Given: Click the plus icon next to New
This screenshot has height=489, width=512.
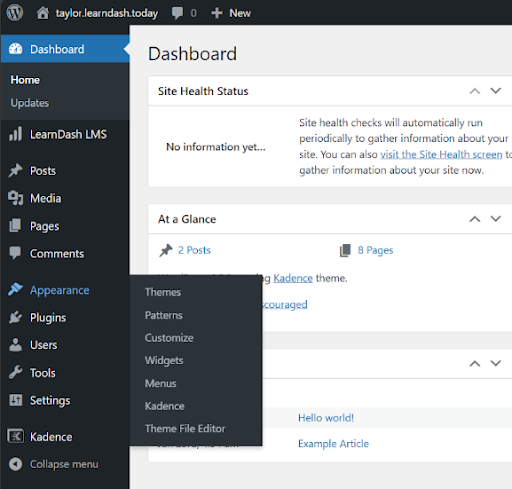Looking at the screenshot, I should point(217,13).
